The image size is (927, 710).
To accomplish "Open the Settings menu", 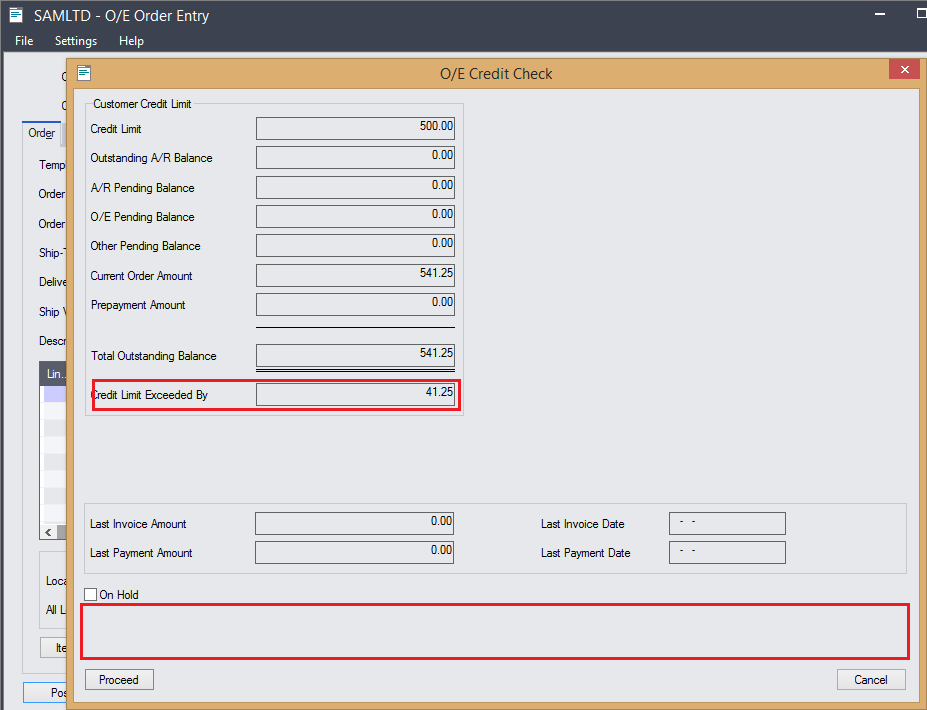I will [76, 41].
